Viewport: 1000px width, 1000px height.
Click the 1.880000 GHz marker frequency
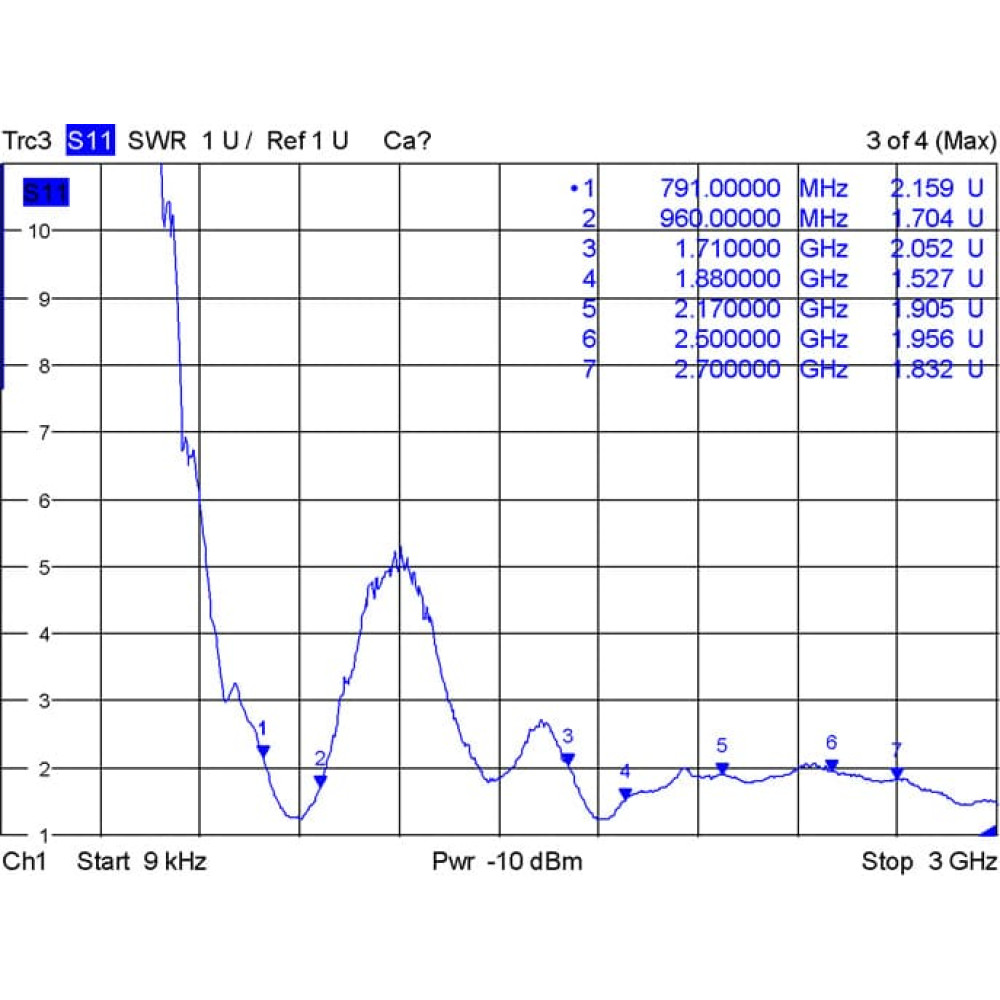(761, 279)
